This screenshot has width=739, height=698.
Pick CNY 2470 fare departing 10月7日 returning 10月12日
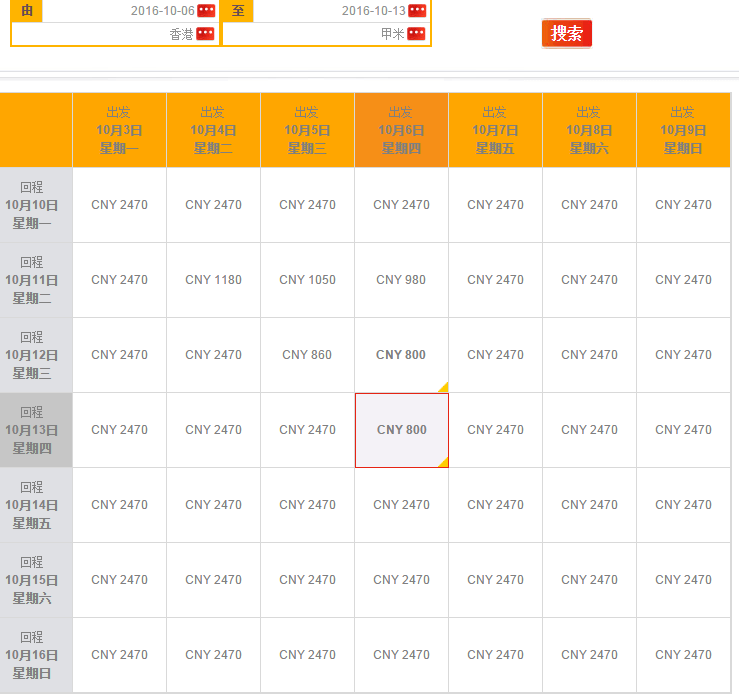click(x=495, y=355)
